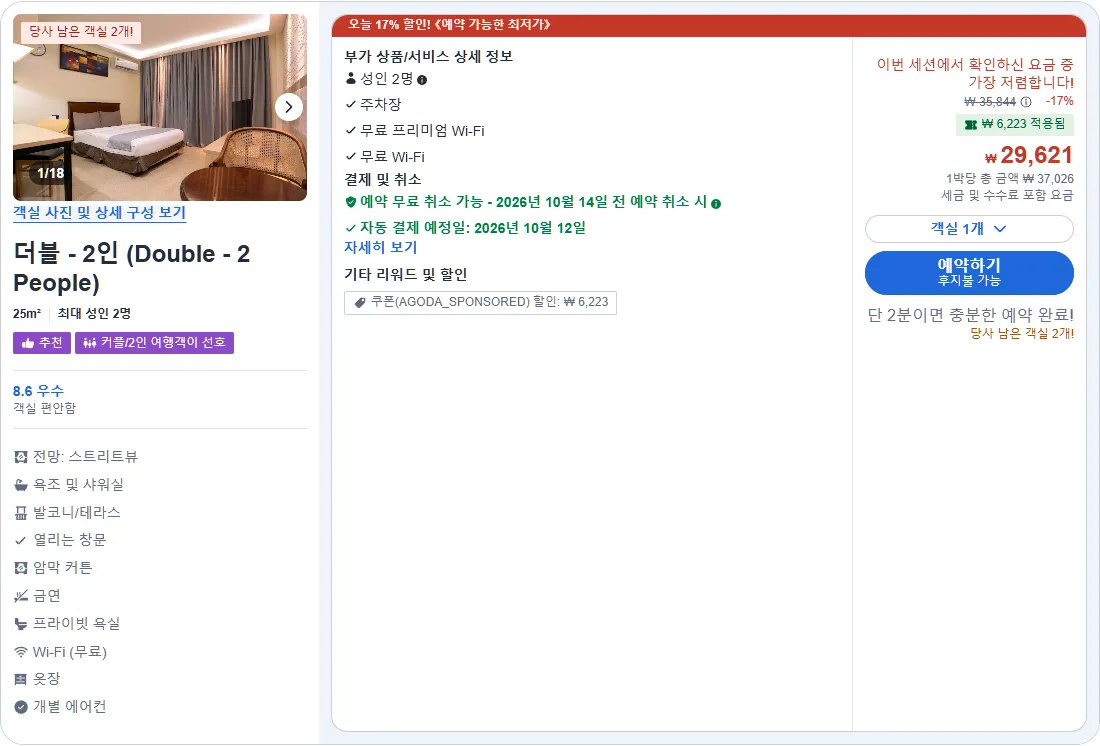Select the balcony 발코니/테라스 icon

coord(21,513)
